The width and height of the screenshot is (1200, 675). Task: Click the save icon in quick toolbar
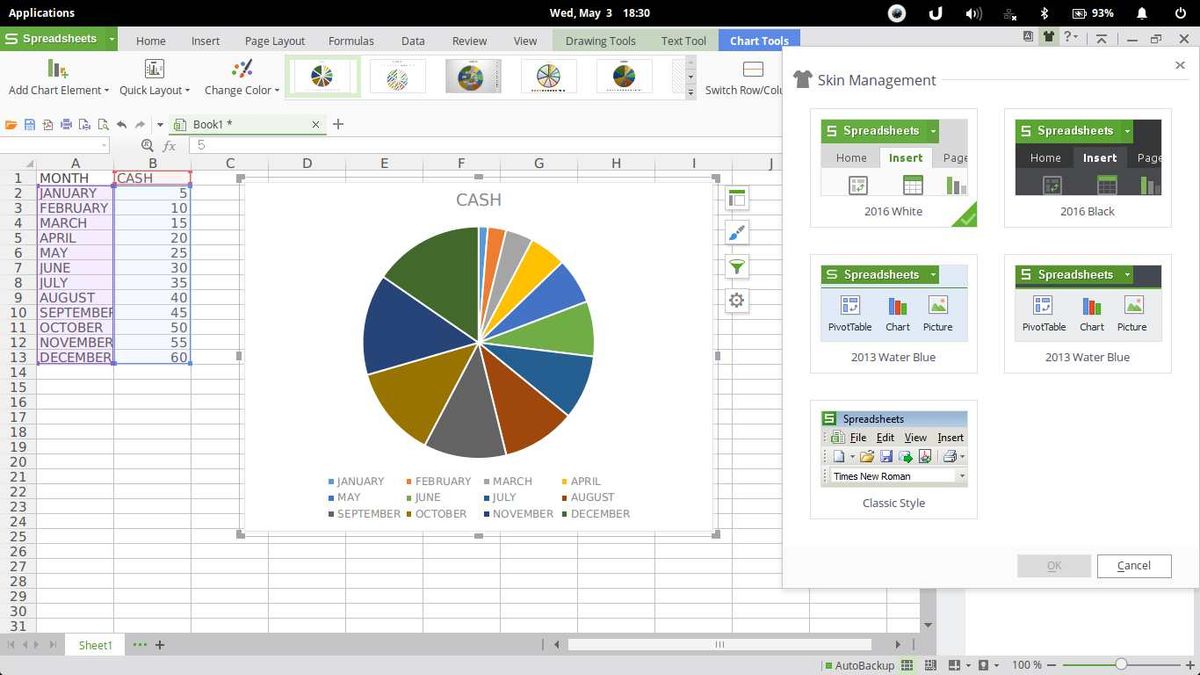click(x=30, y=125)
